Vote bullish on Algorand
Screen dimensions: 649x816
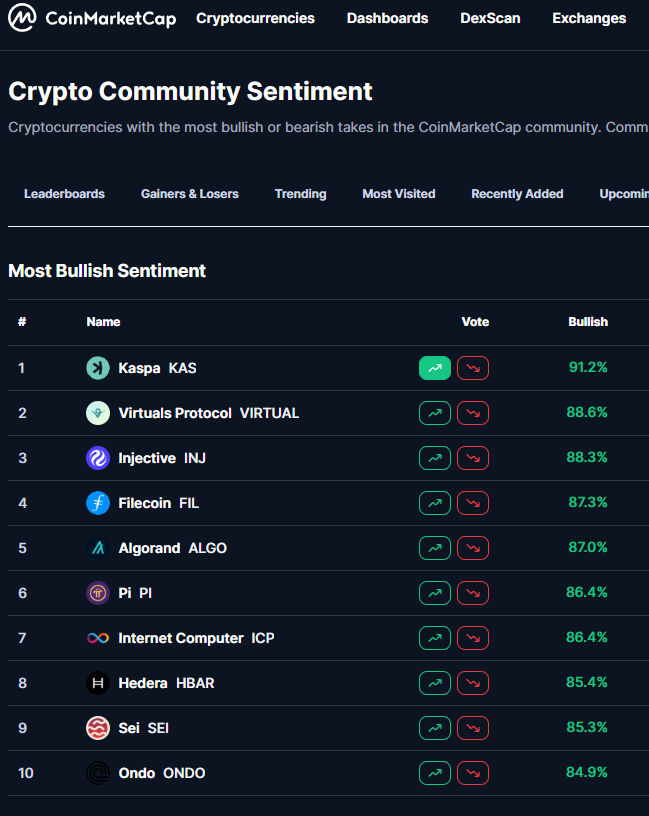(435, 548)
